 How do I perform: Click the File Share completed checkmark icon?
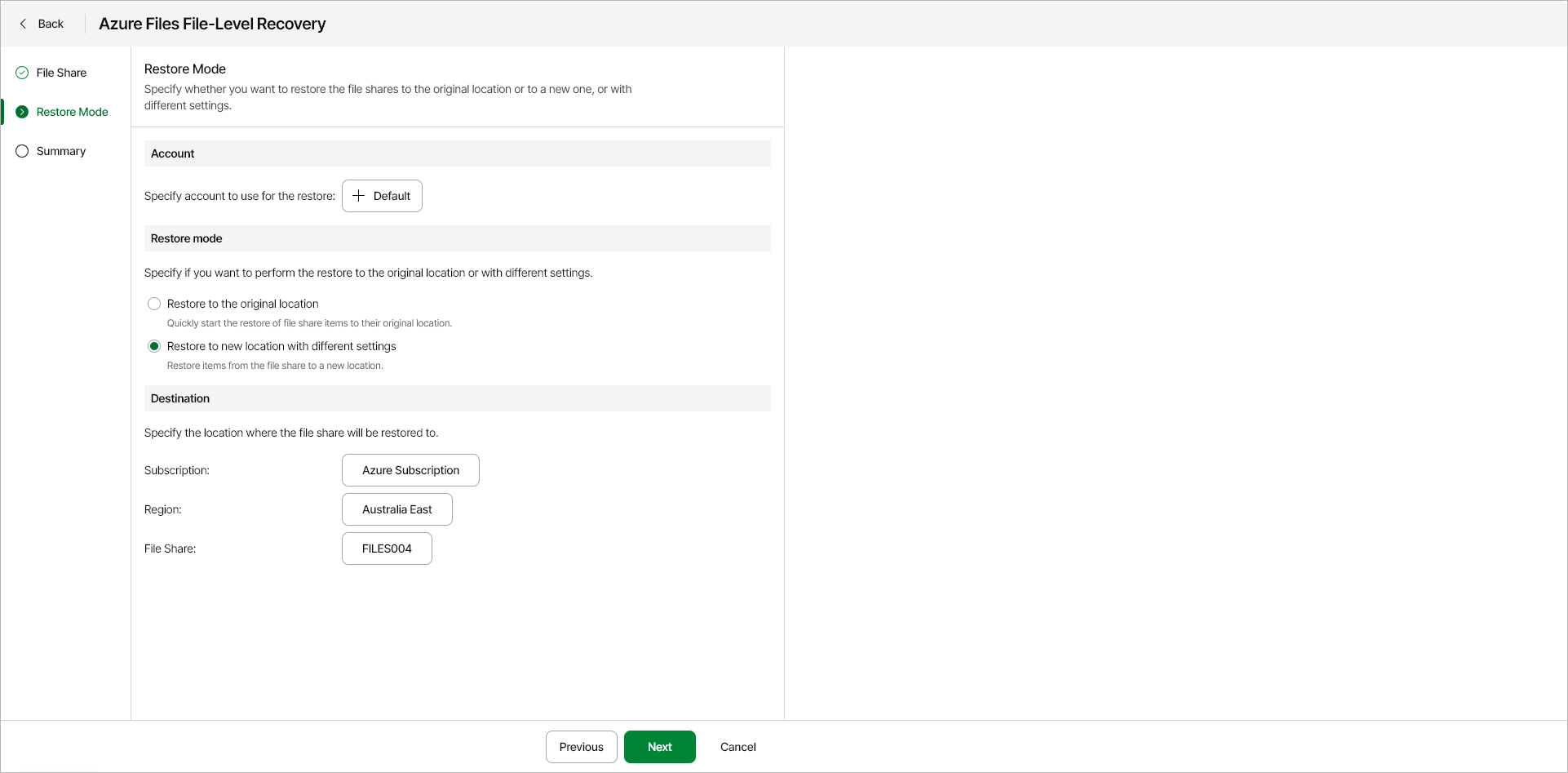(x=21, y=73)
